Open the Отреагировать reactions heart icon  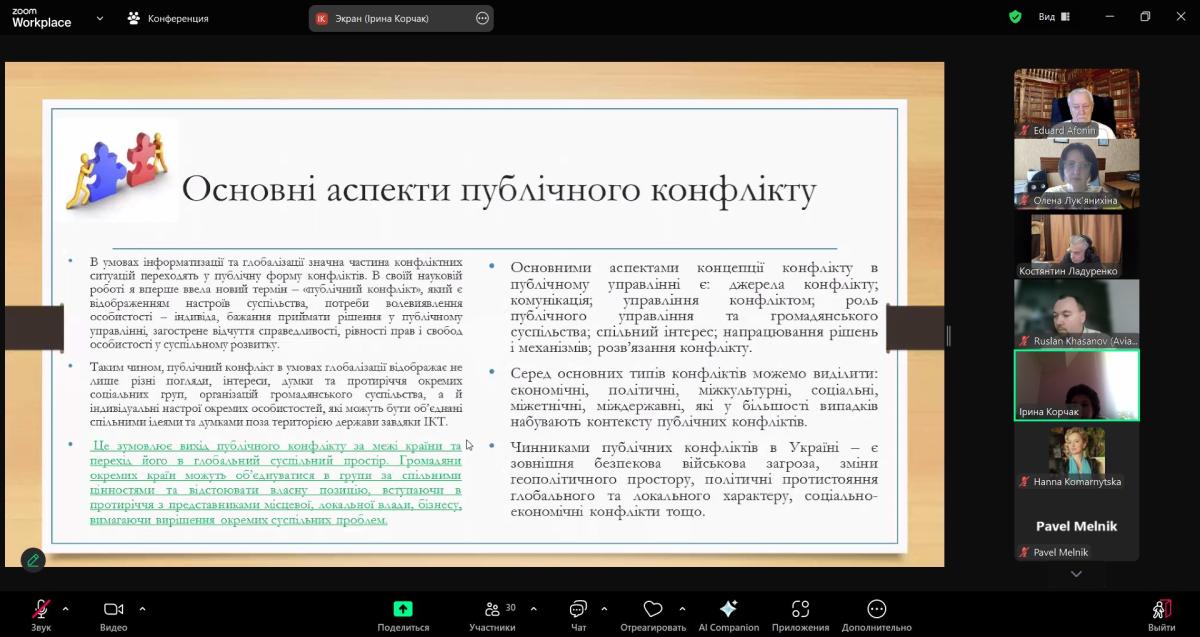653,613
